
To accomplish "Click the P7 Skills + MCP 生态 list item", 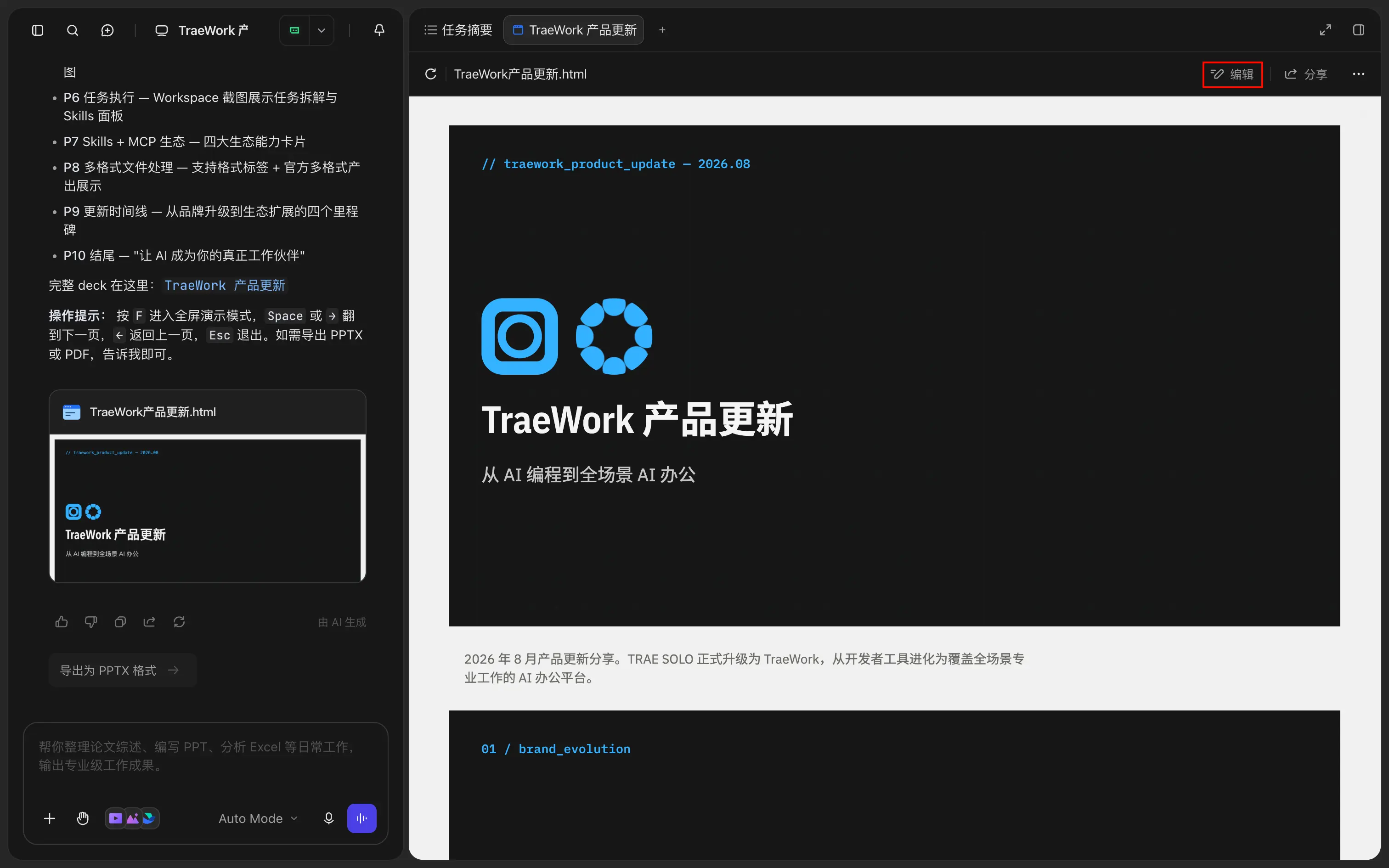I will tap(184, 142).
